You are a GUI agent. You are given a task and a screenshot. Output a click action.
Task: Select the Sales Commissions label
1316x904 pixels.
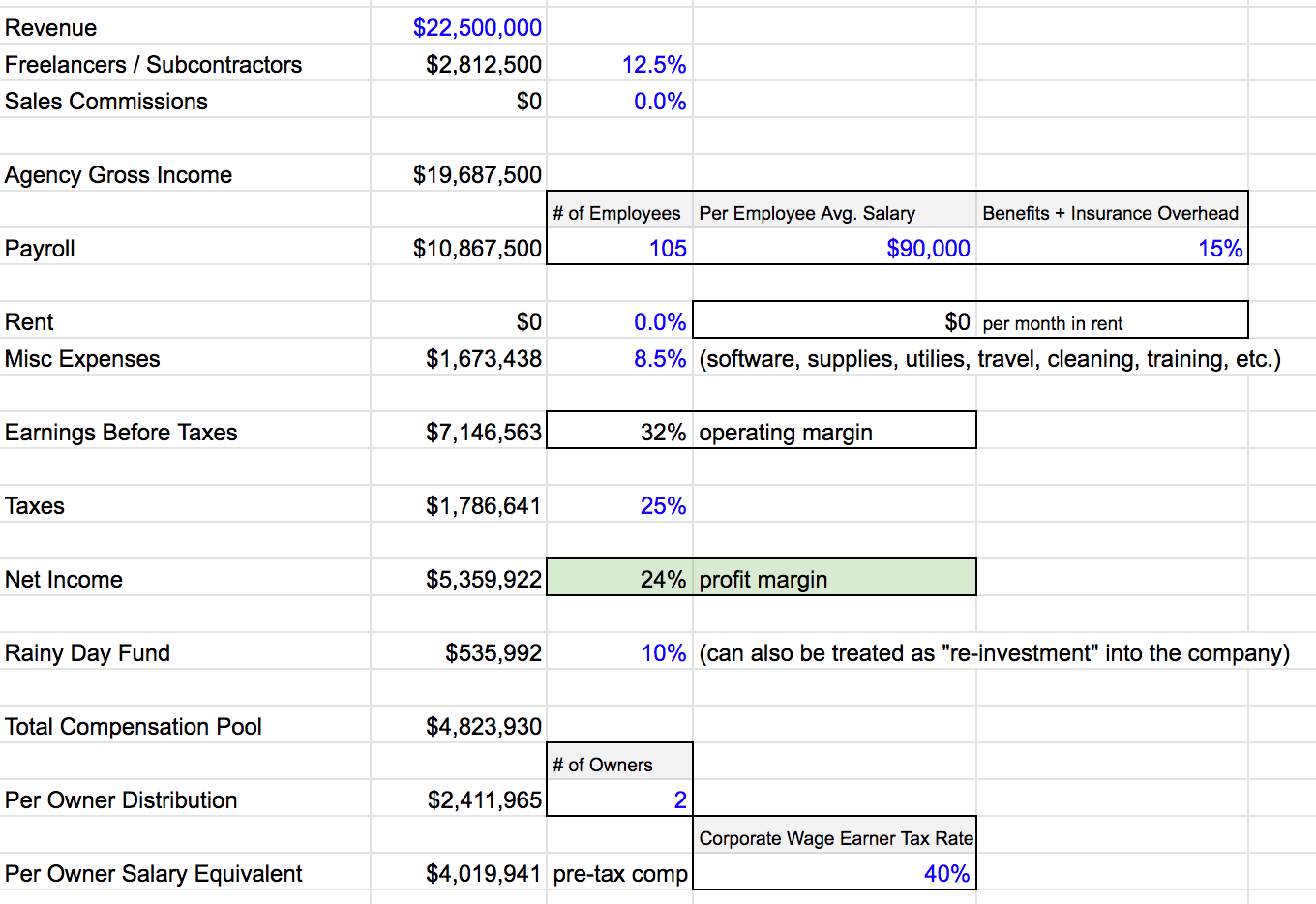tap(106, 102)
